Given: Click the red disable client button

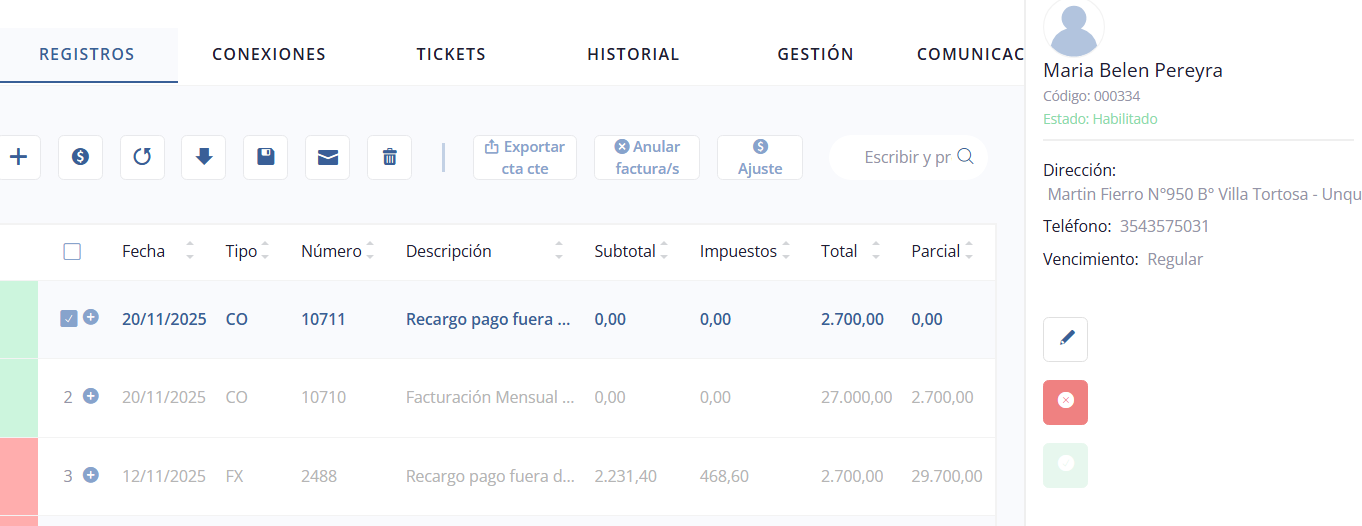Looking at the screenshot, I should [x=1065, y=402].
